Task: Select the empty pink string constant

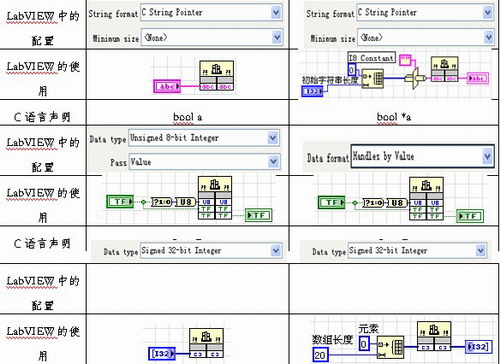Action: (405, 60)
